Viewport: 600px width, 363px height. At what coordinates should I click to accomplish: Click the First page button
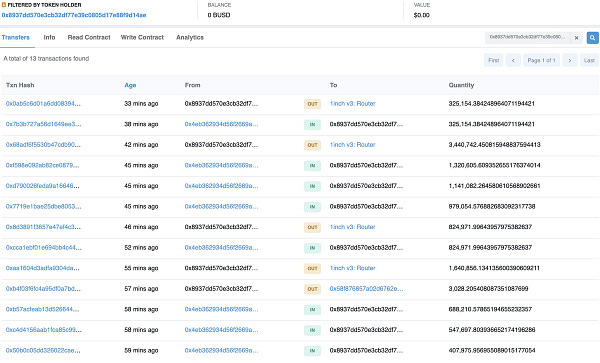tap(494, 60)
